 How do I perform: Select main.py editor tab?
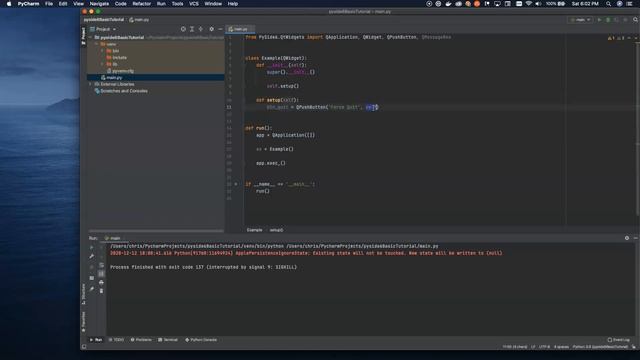(x=240, y=29)
